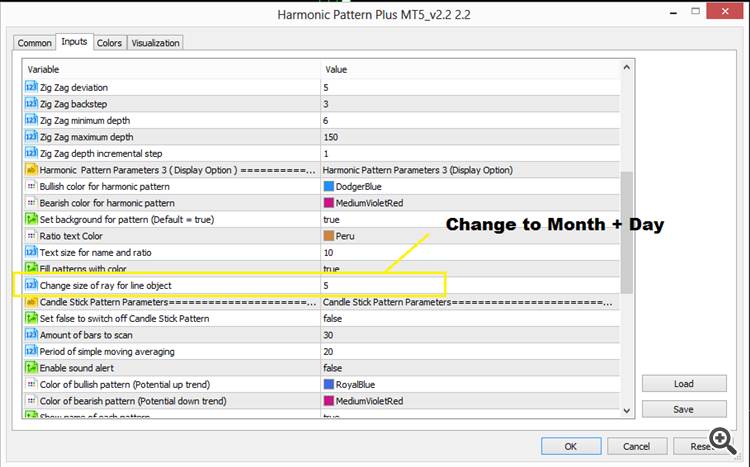Viewport: 750px width, 467px height.
Task: Click scroll up arrow of inputs list
Action: click(x=627, y=68)
